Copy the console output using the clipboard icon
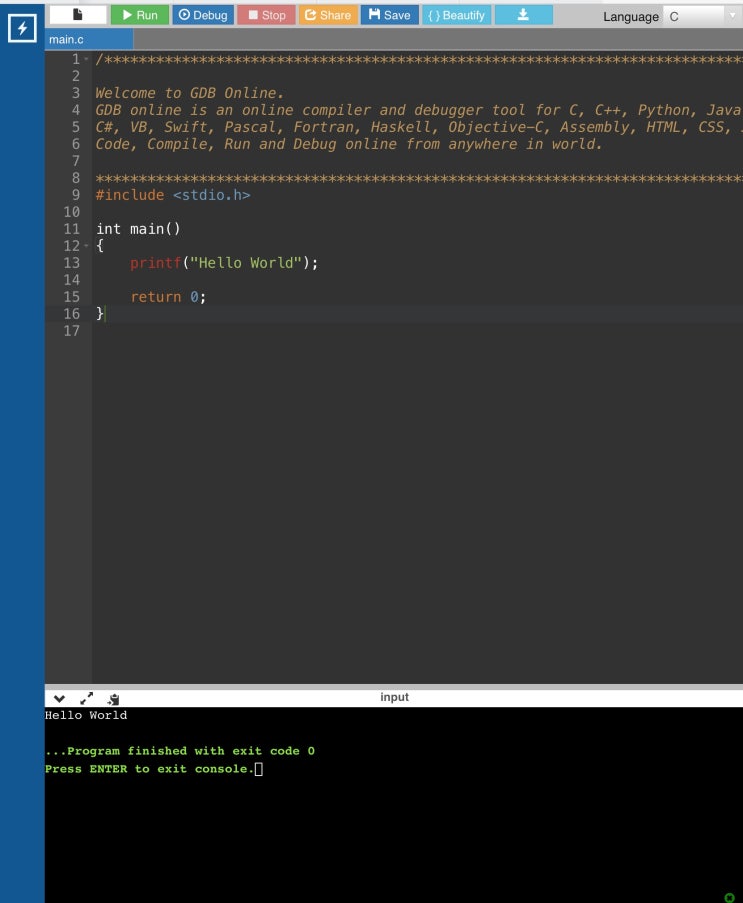Image resolution: width=743 pixels, height=903 pixels. 114,698
